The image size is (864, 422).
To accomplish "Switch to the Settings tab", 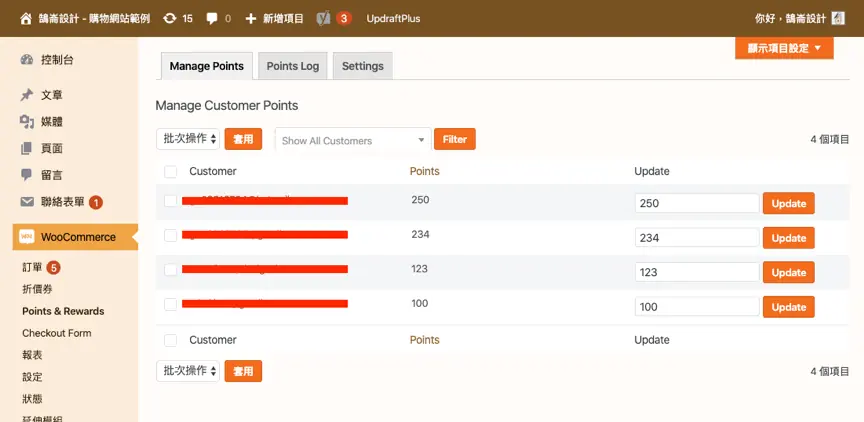I will [363, 66].
